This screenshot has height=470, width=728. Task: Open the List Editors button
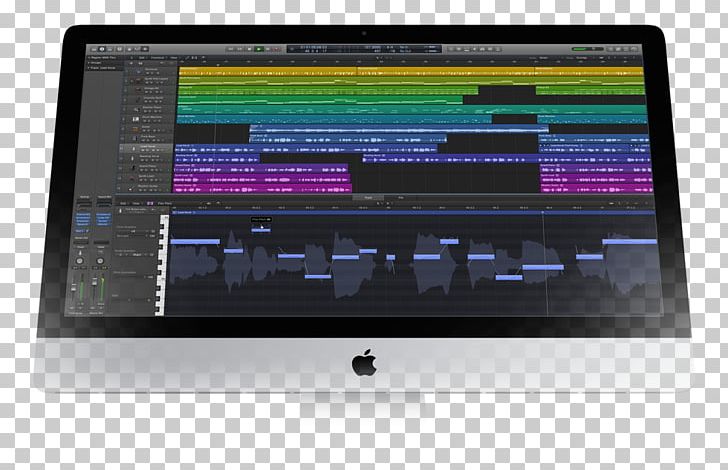coord(610,49)
